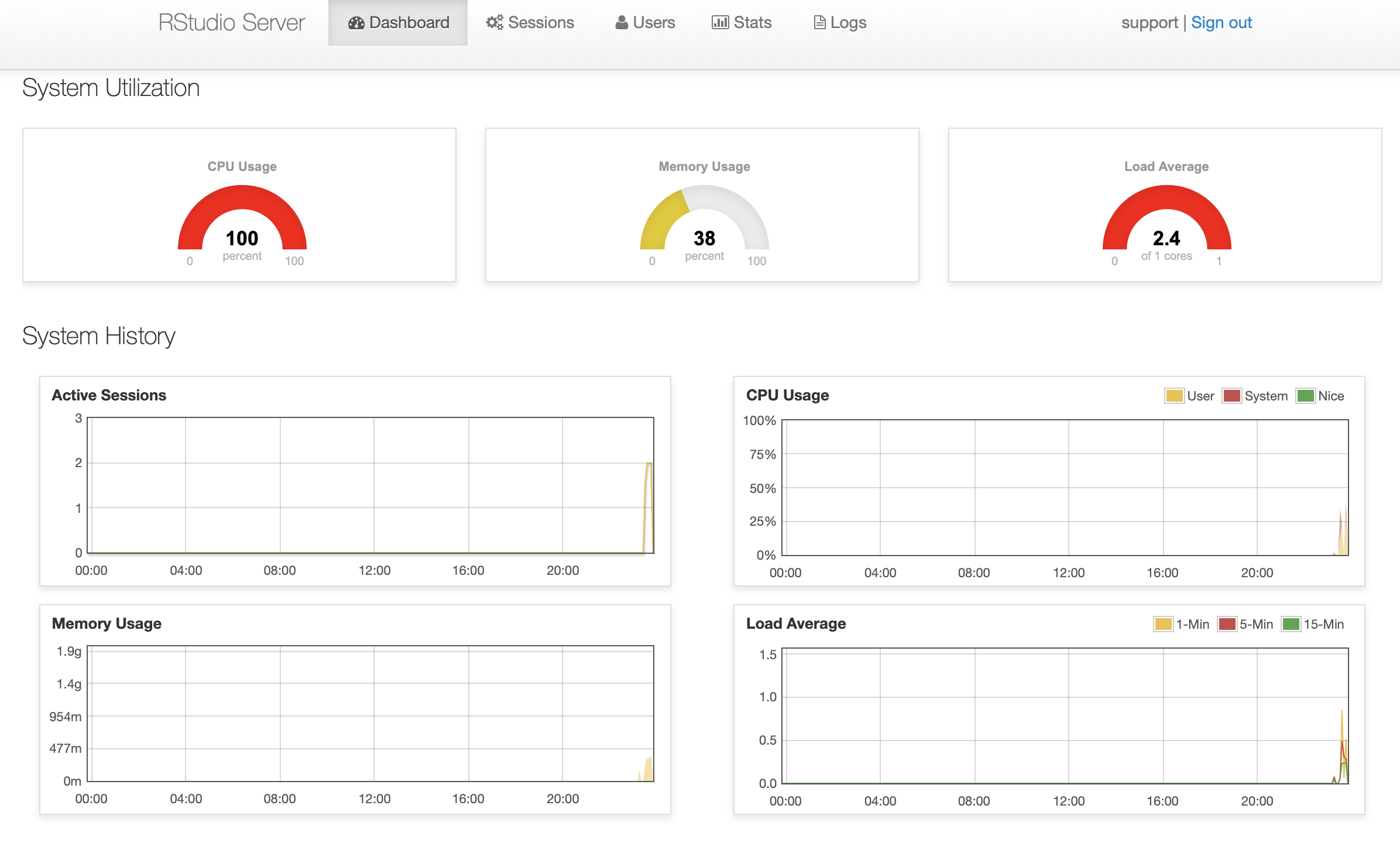1400x843 pixels.
Task: Click the 100 value in CPU gauge
Action: [242, 238]
